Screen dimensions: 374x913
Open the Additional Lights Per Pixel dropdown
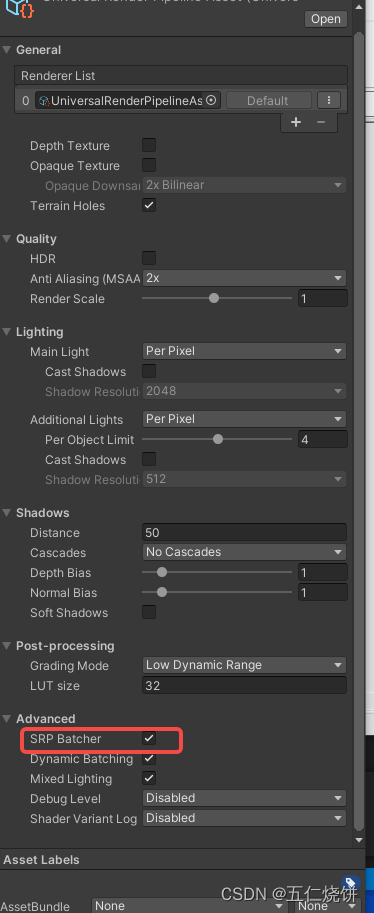(x=244, y=419)
